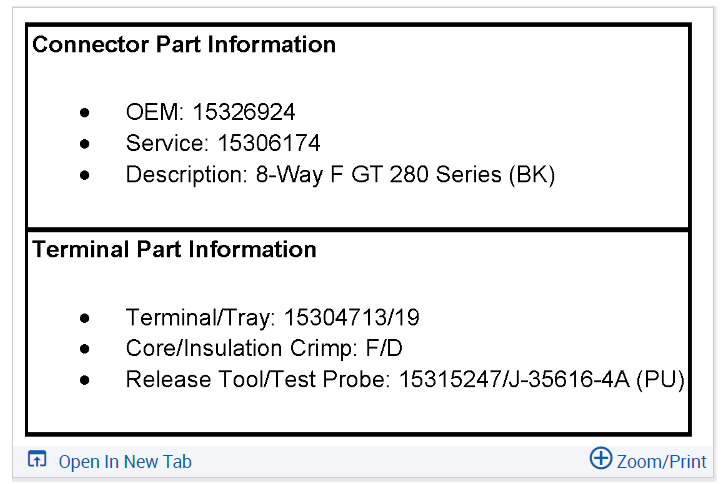
Task: Click the Open In New Tab icon
Action: (x=37, y=461)
